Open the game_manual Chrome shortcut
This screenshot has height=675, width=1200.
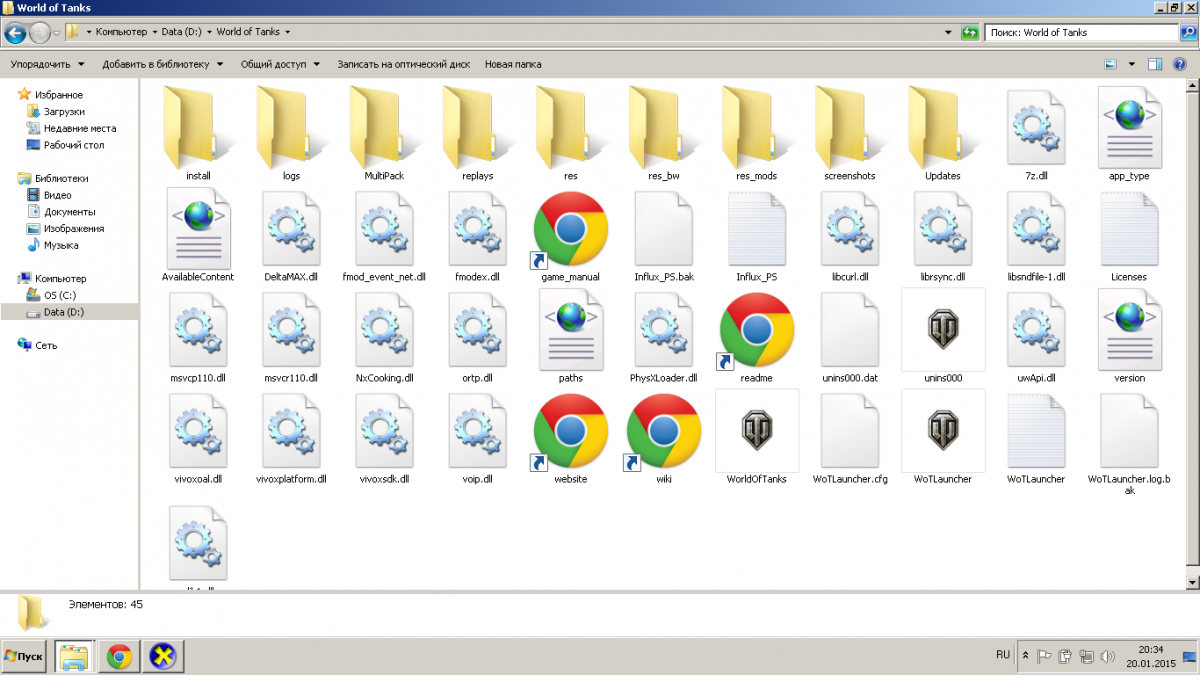coord(570,228)
